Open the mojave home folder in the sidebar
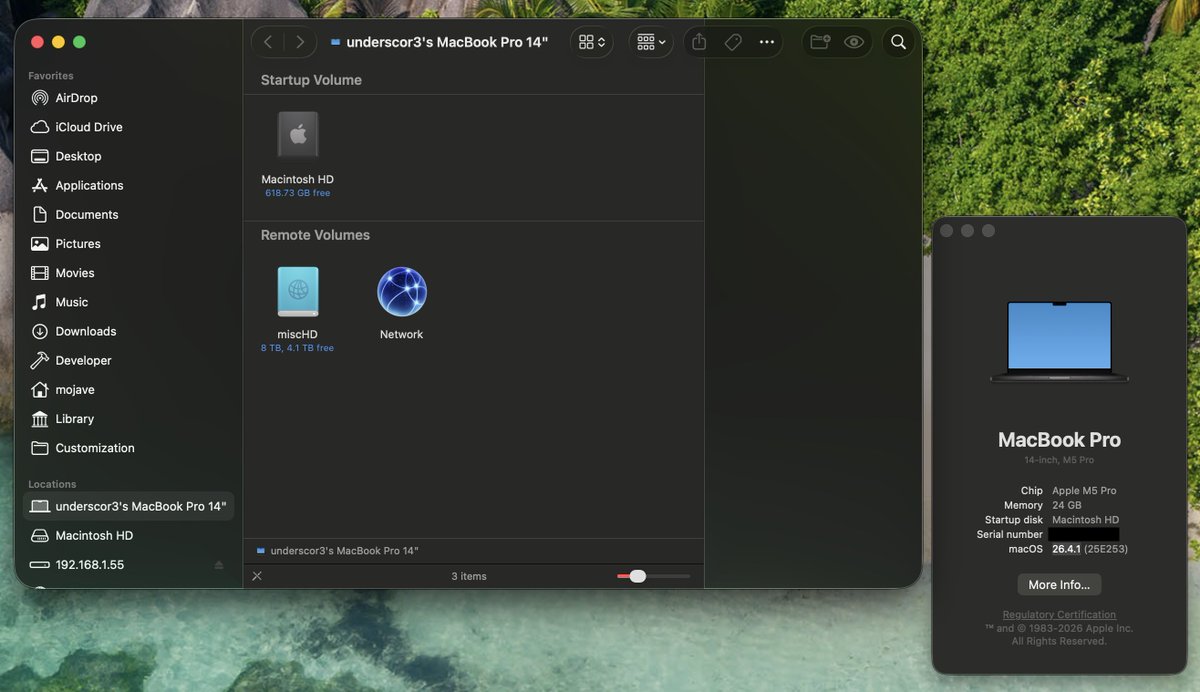 128,389
